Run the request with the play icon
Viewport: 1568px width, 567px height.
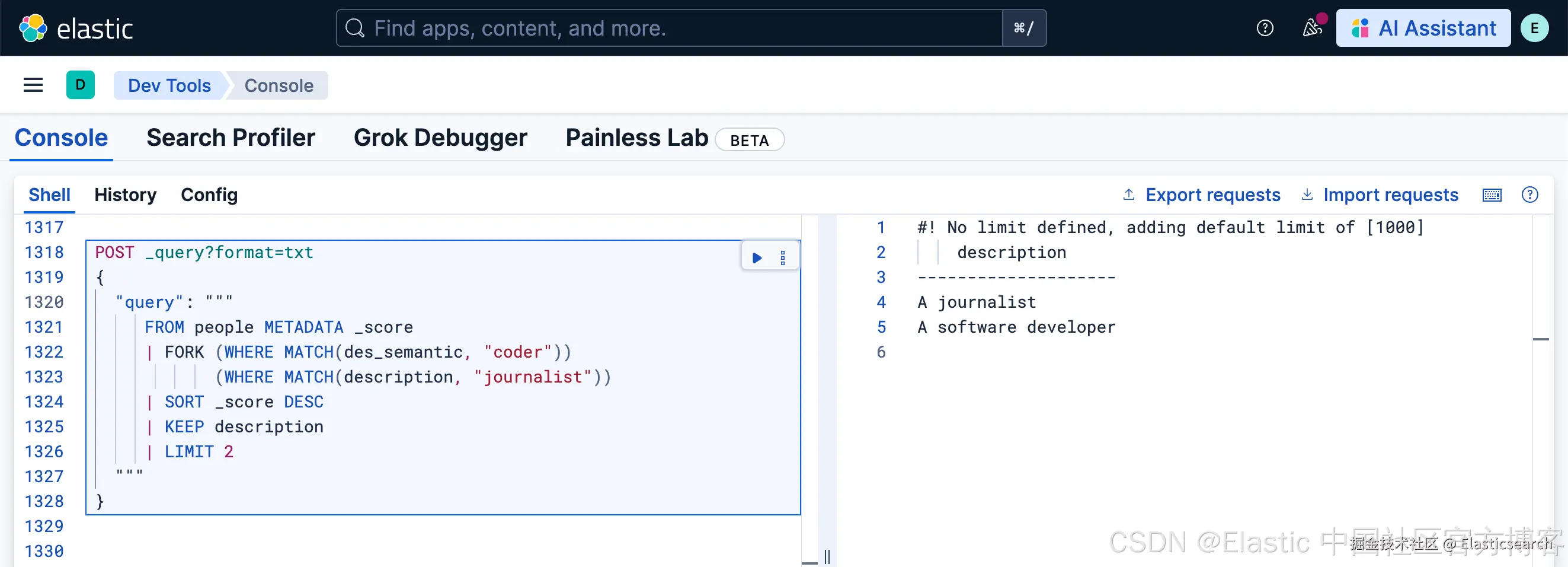point(757,257)
